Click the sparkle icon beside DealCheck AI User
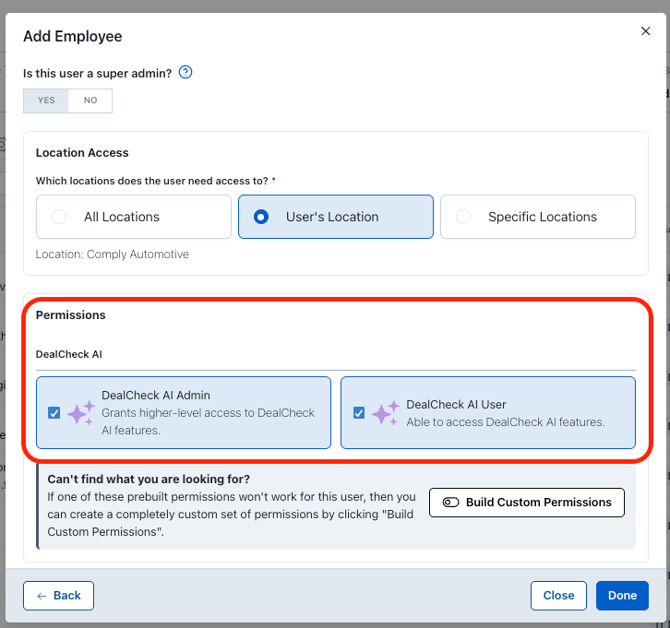The height and width of the screenshot is (628, 670). click(385, 413)
